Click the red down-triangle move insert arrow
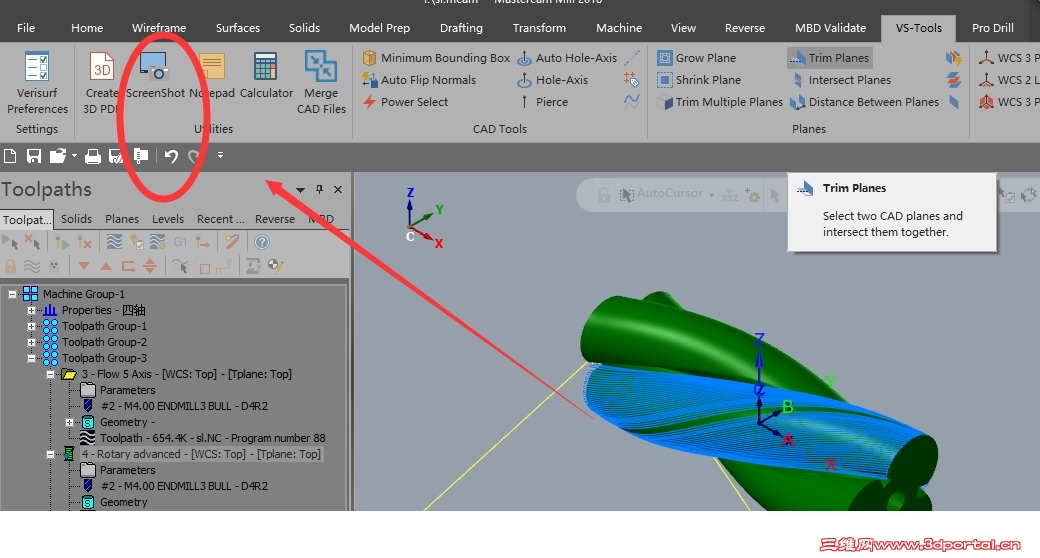The image size is (1040, 558). click(x=84, y=267)
